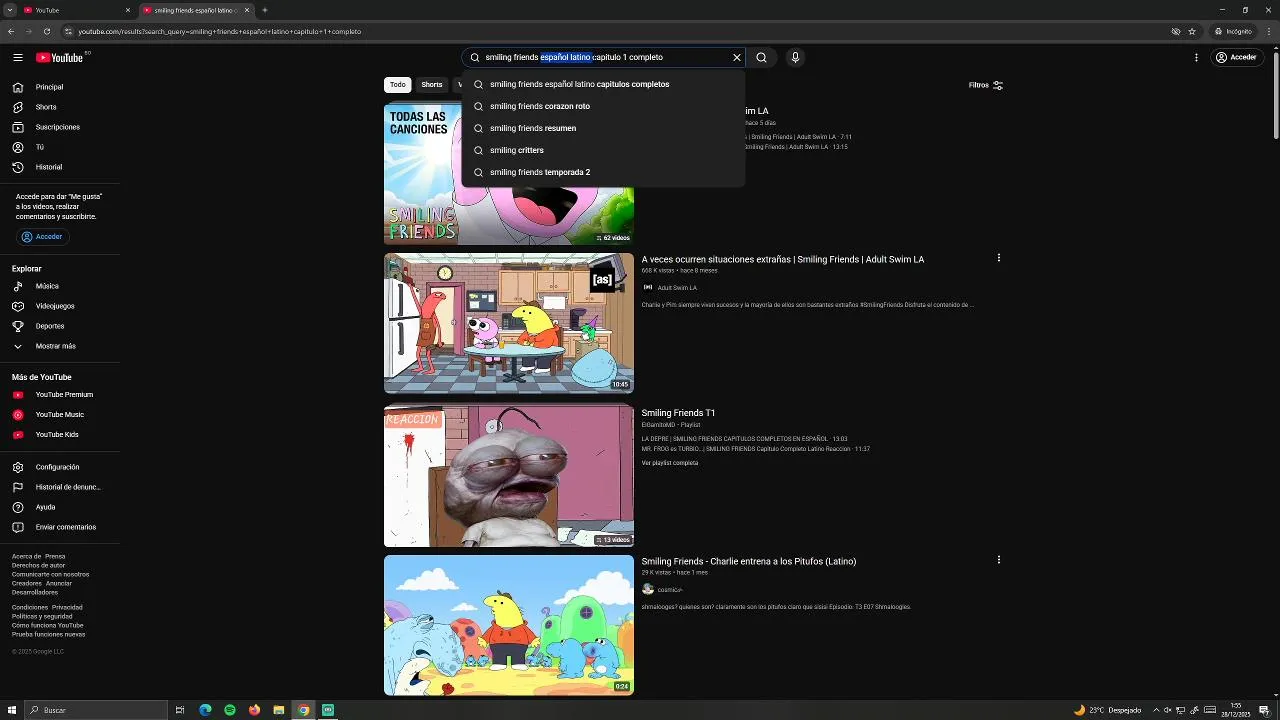Open the Windows Start menu
Viewport: 1280px width, 720px height.
(11, 710)
